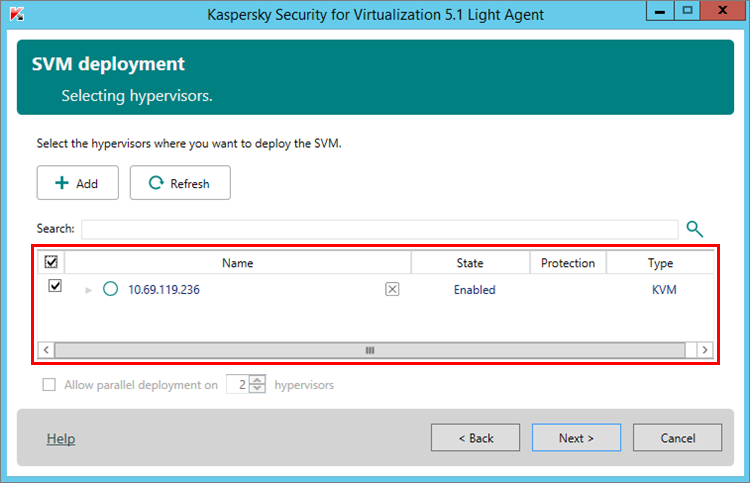Image resolution: width=750 pixels, height=483 pixels.
Task: Click the search magnifier icon
Action: pyautogui.click(x=695, y=229)
